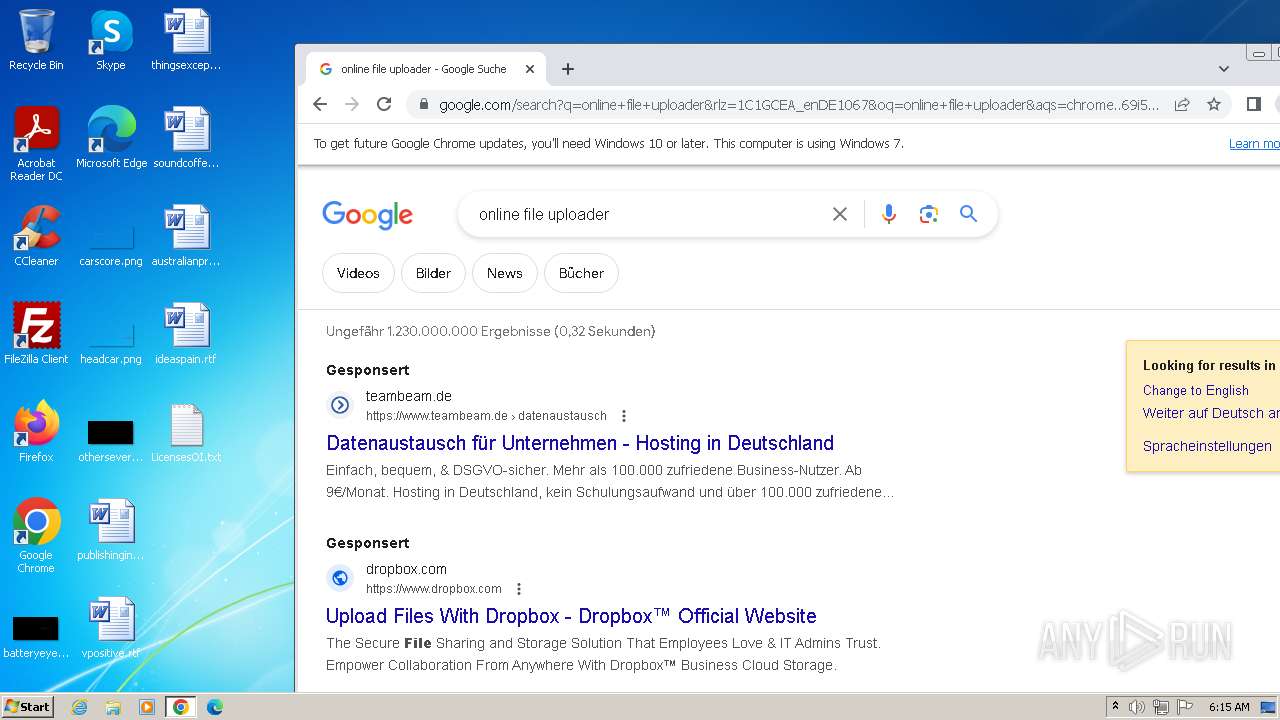This screenshot has width=1280, height=720.
Task: Bookmark this page with the star icon
Action: (1214, 104)
